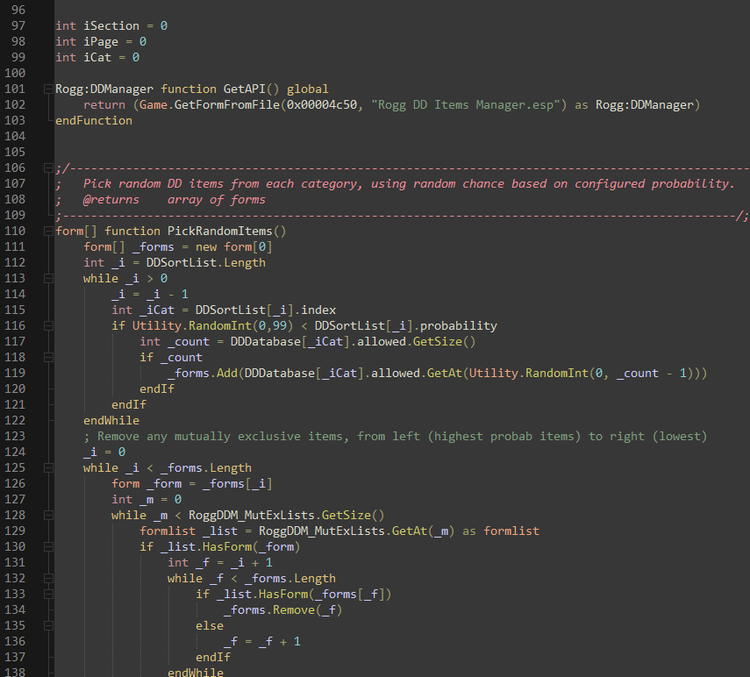Viewport: 750px width, 677px height.
Task: Collapse the 'while _i < _forms.Length' fold at line 125
Action: click(x=48, y=468)
